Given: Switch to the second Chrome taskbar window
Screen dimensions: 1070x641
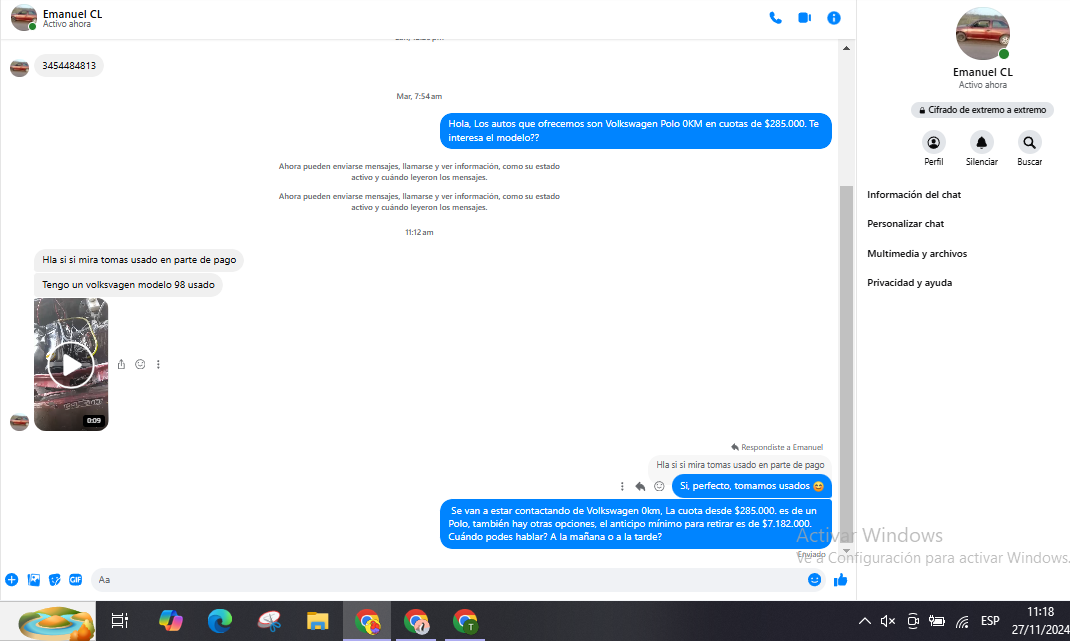Looking at the screenshot, I should click(x=416, y=621).
